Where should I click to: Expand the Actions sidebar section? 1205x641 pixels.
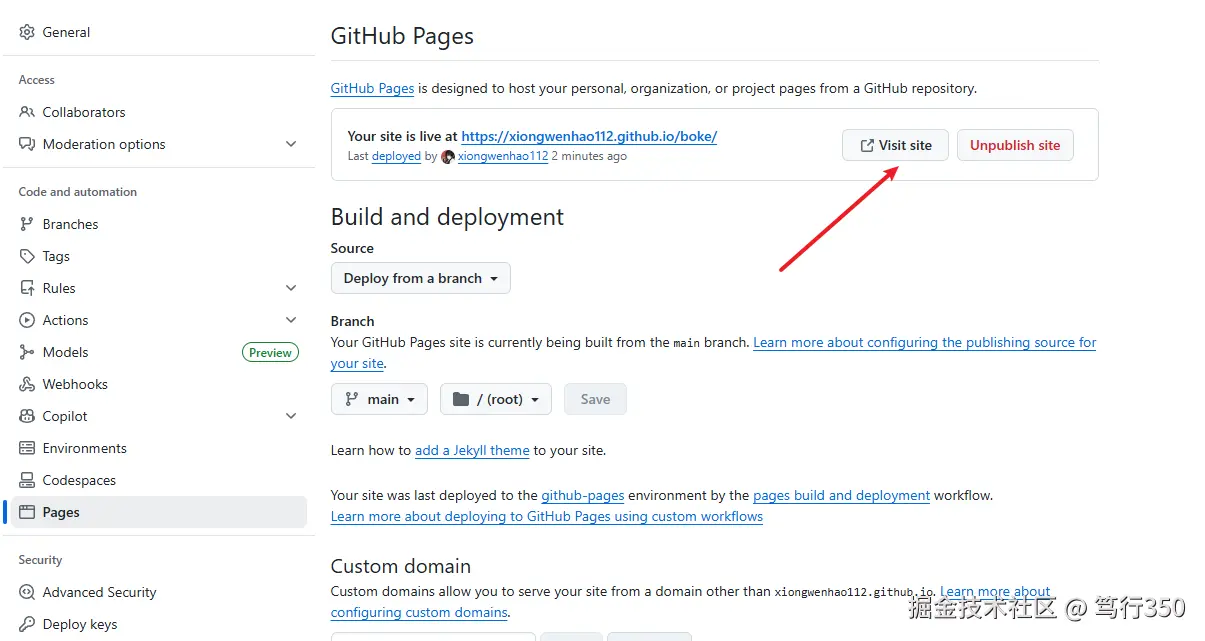point(291,320)
